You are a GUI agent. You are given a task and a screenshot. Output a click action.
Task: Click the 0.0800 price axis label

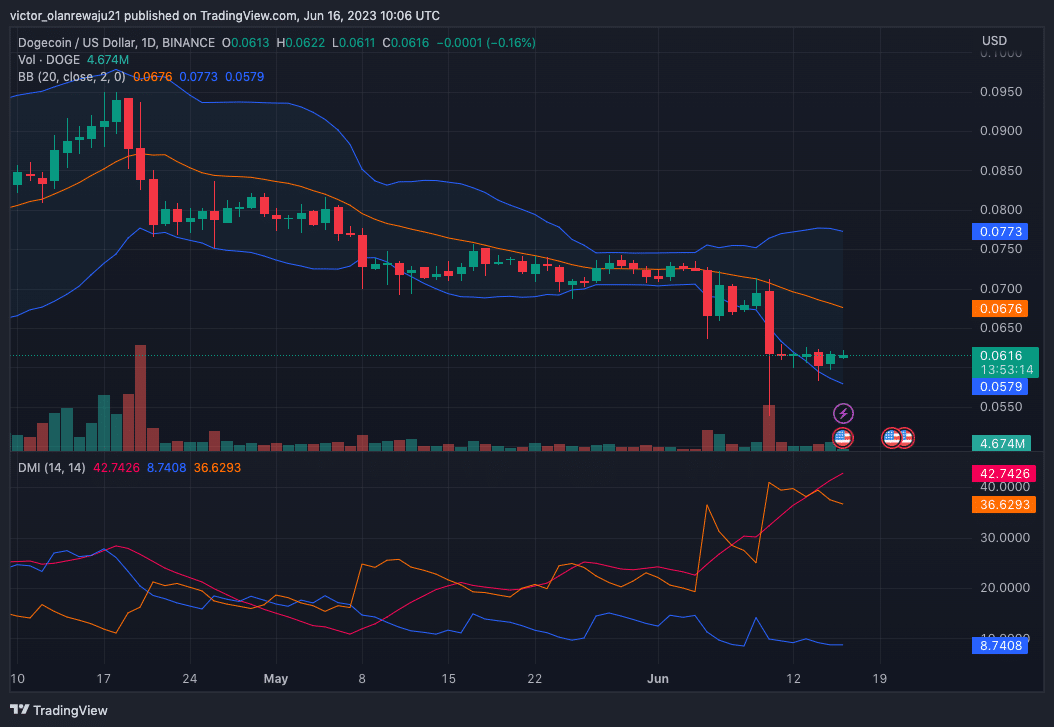tap(1000, 210)
